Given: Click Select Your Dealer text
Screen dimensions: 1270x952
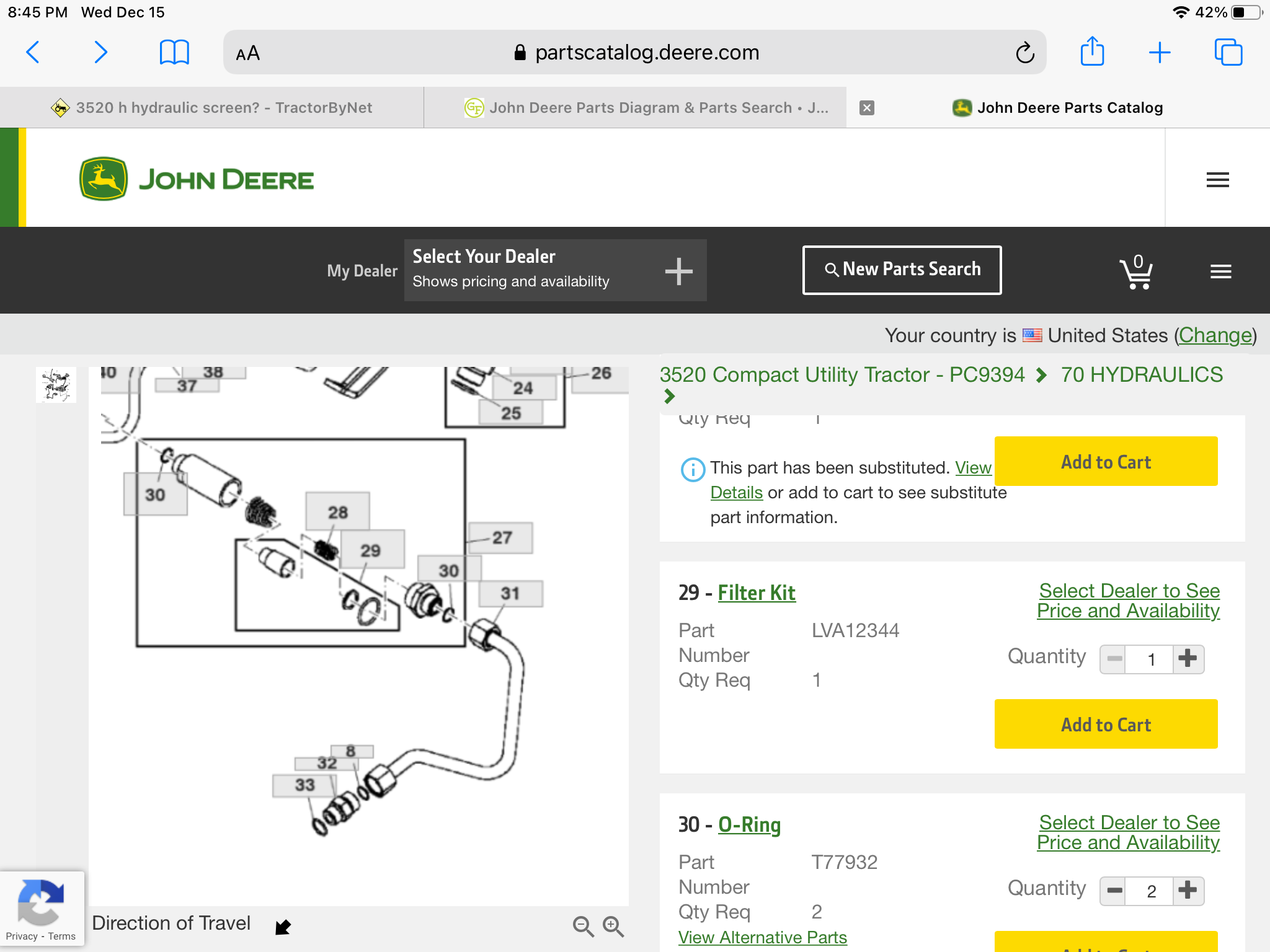Looking at the screenshot, I should point(484,256).
